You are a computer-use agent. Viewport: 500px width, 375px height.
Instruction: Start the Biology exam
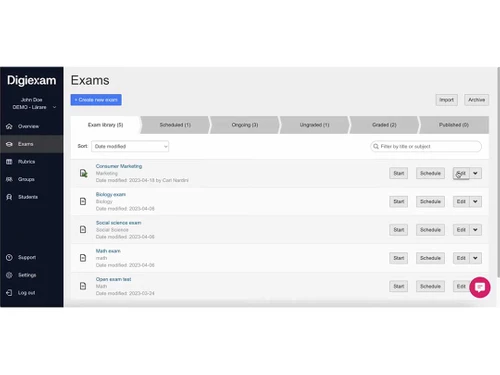pos(398,201)
